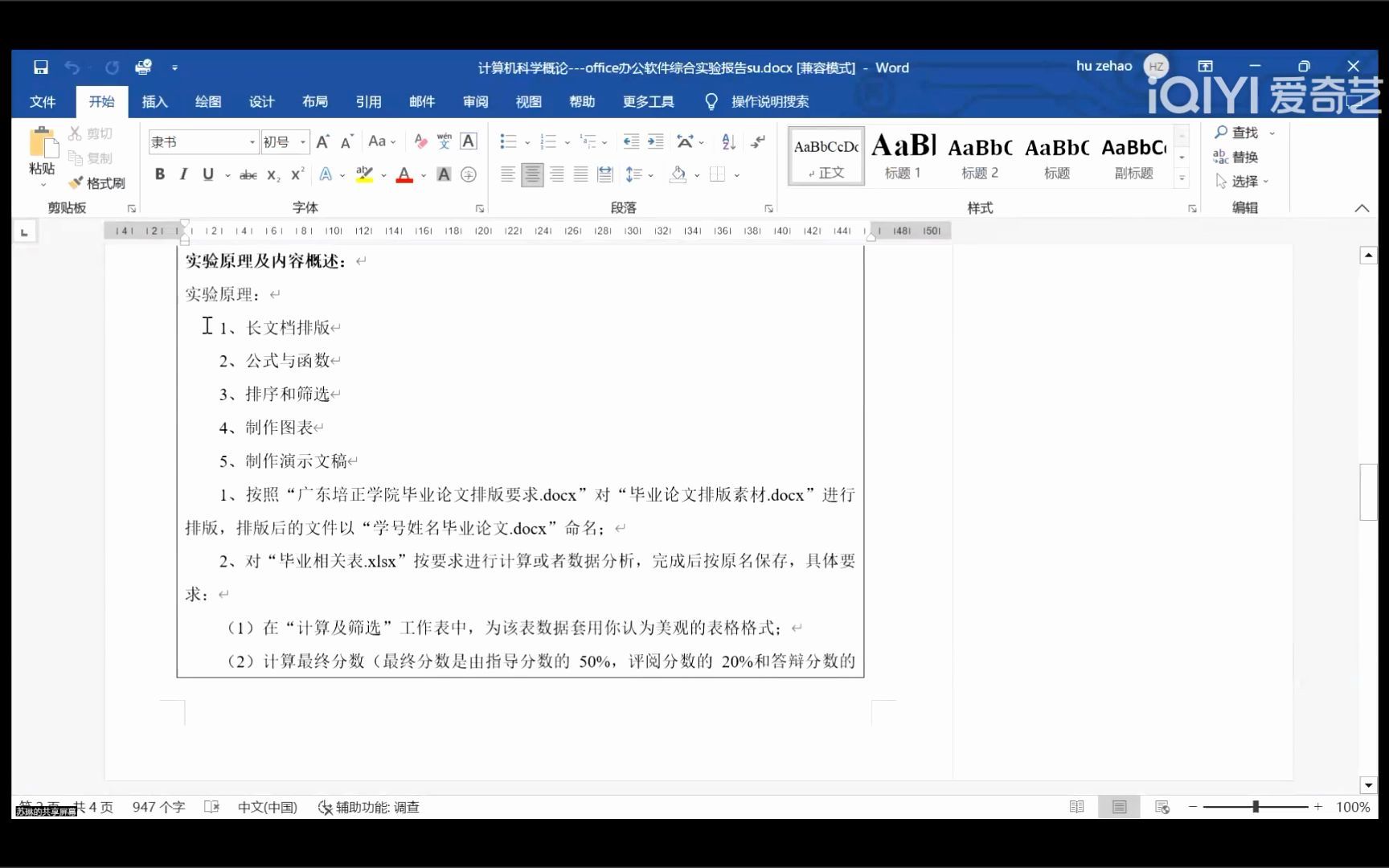Click the character border icon

point(469,141)
